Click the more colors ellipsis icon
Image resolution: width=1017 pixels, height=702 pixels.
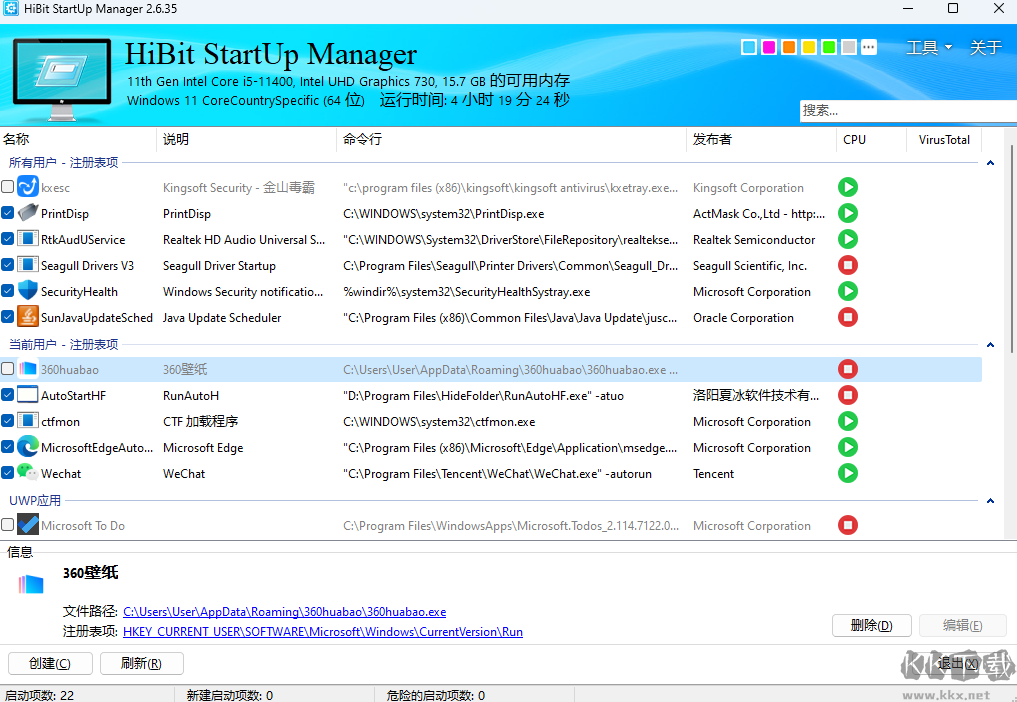(x=868, y=47)
